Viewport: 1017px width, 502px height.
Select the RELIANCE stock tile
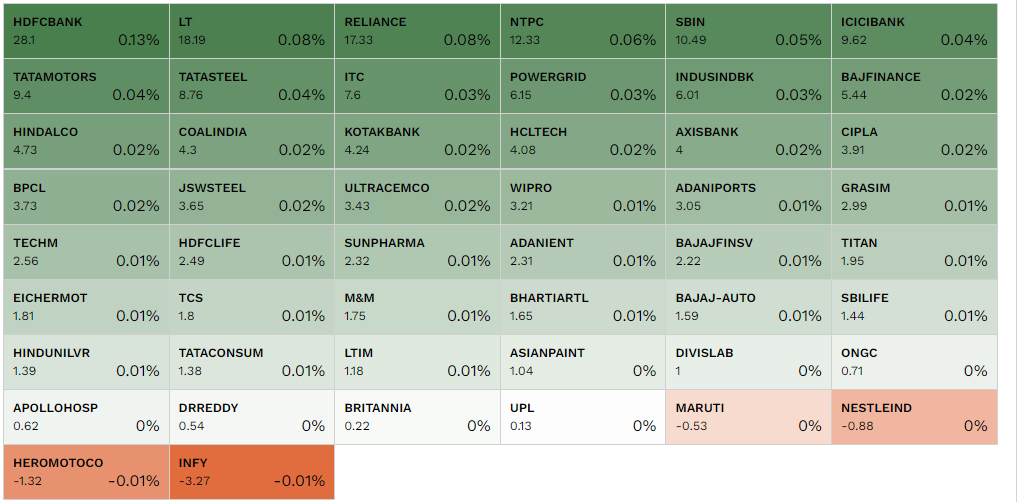tap(417, 31)
